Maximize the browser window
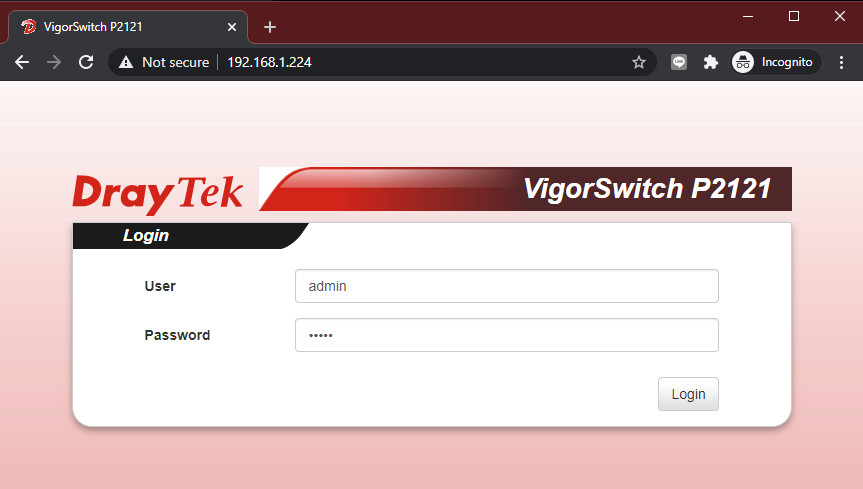This screenshot has width=863, height=489. (794, 17)
